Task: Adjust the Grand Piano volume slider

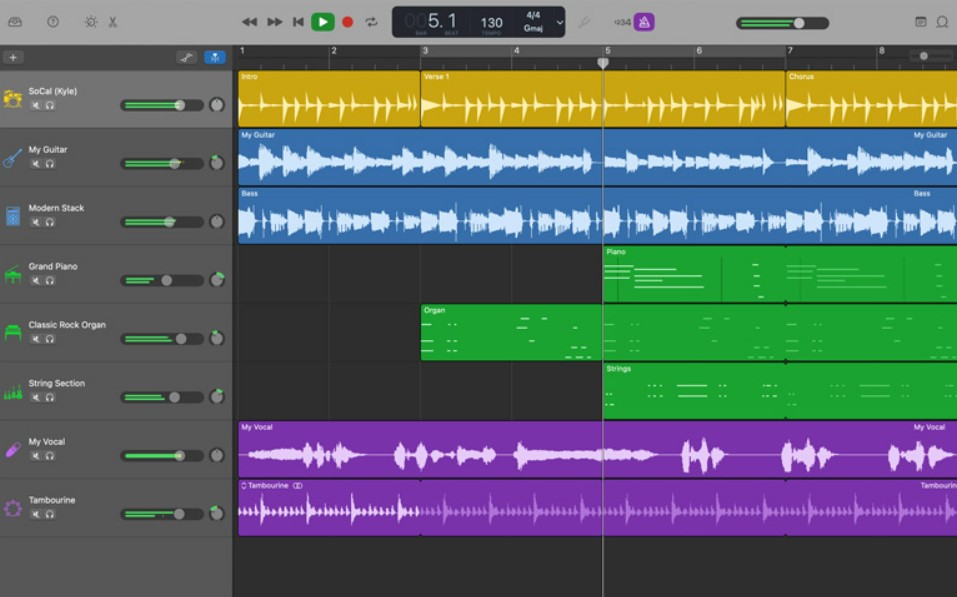Action: tap(162, 280)
